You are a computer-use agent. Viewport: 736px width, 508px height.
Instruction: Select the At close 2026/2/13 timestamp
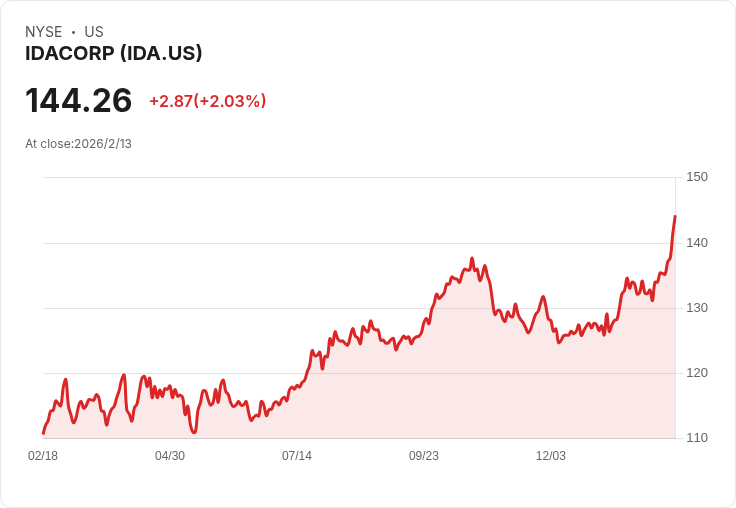78,144
